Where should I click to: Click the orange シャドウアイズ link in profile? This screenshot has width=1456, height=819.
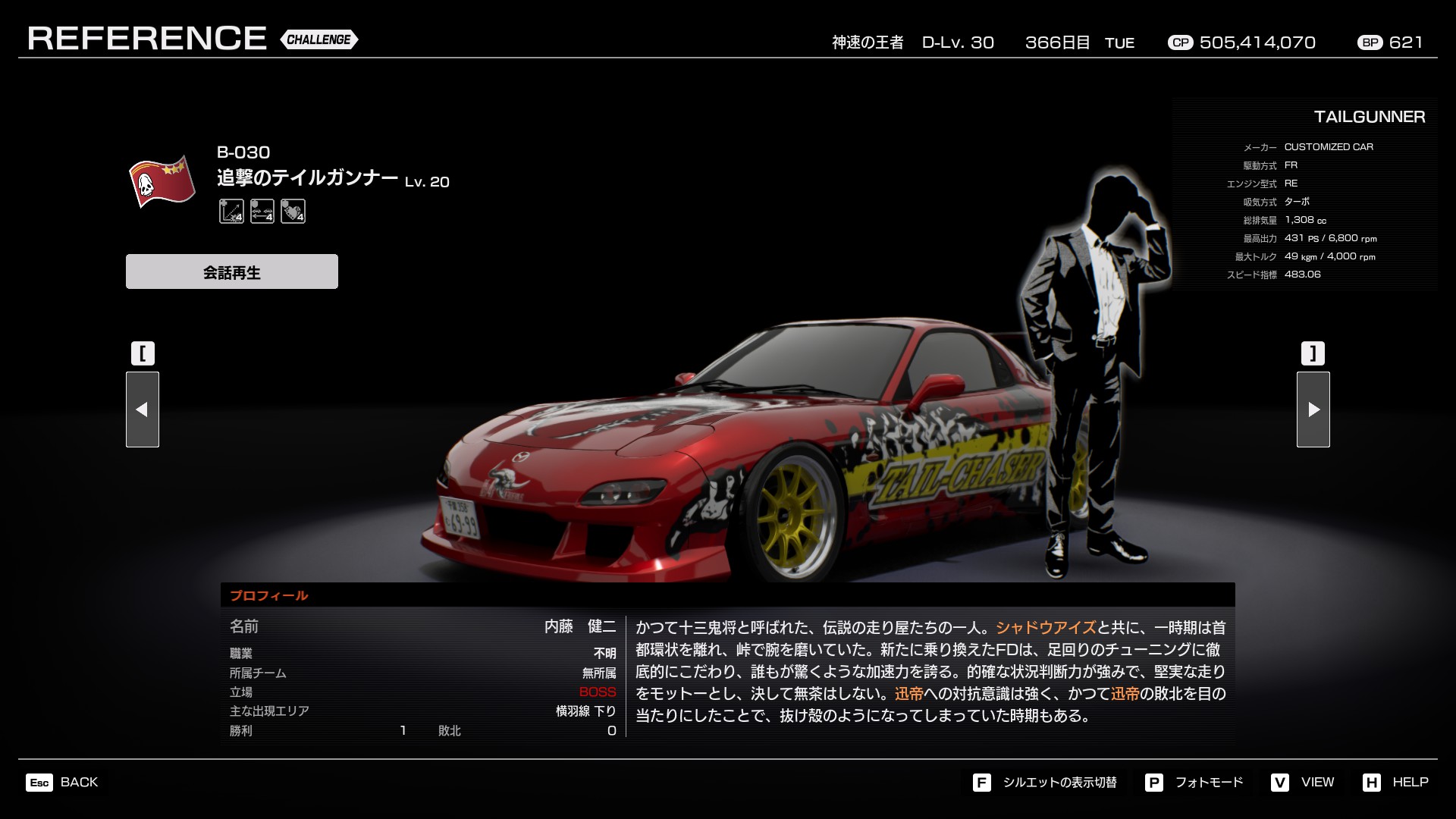coord(1046,628)
